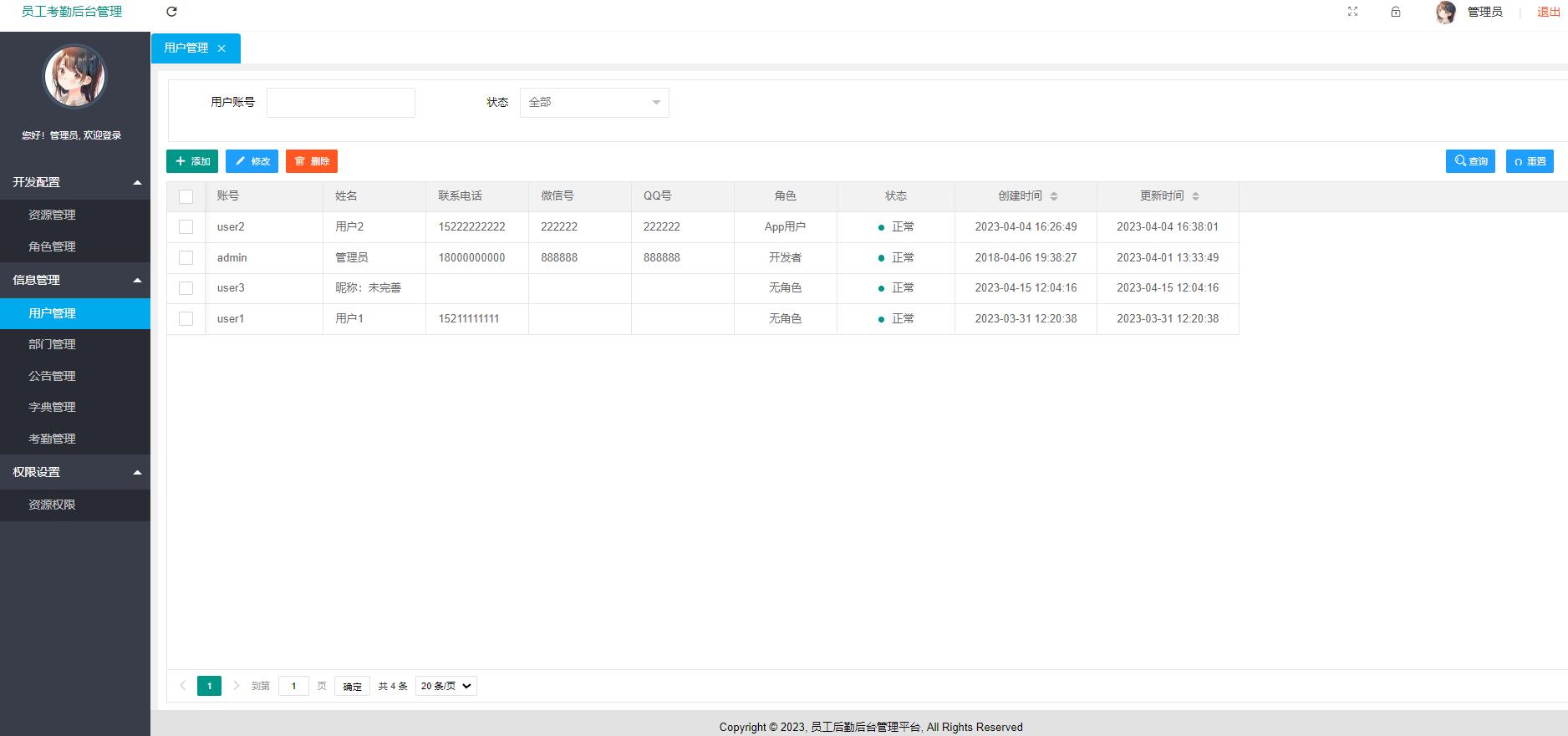Collapse the 信息管理 sidebar group
The width and height of the screenshot is (1568, 736).
[75, 280]
